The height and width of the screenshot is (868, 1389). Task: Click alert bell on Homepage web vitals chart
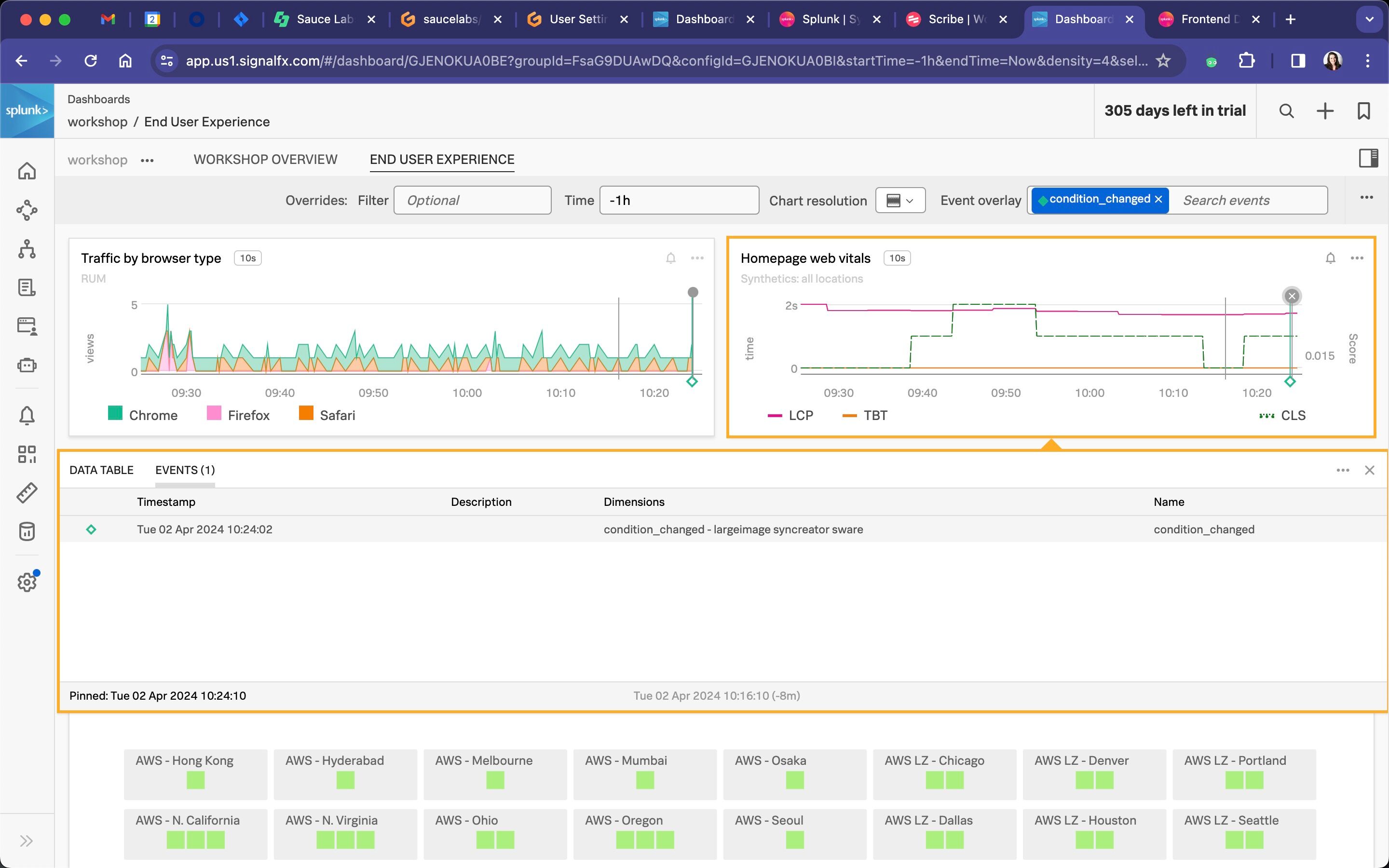1331,258
